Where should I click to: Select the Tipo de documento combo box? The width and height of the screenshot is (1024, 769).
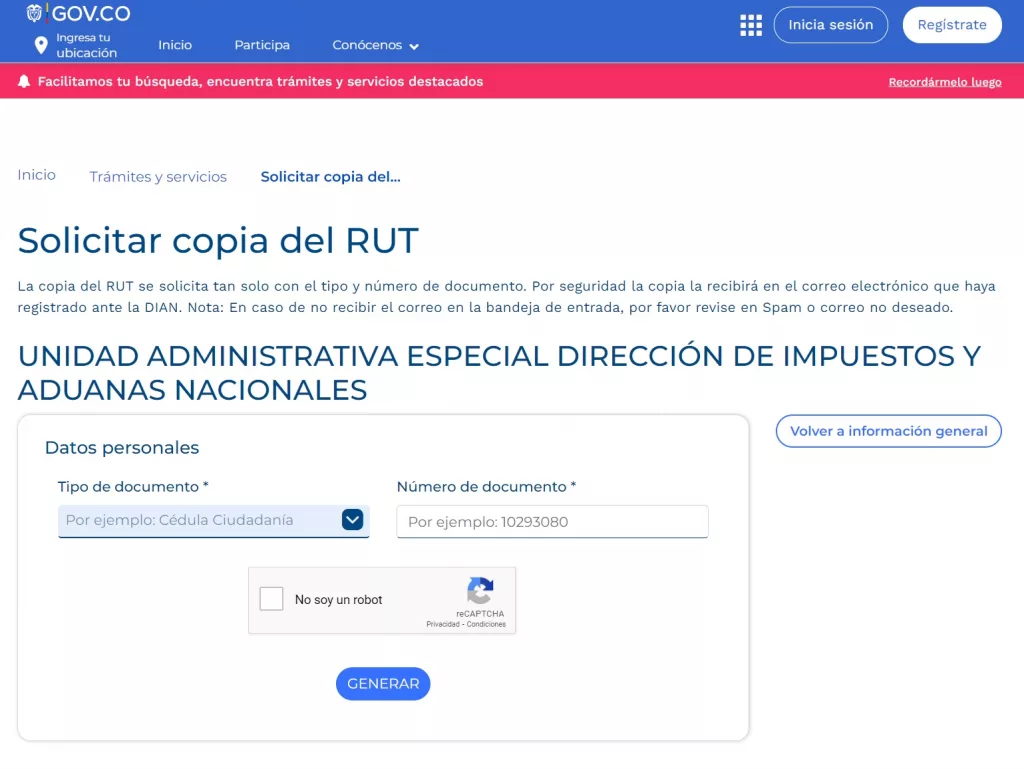(x=200, y=520)
